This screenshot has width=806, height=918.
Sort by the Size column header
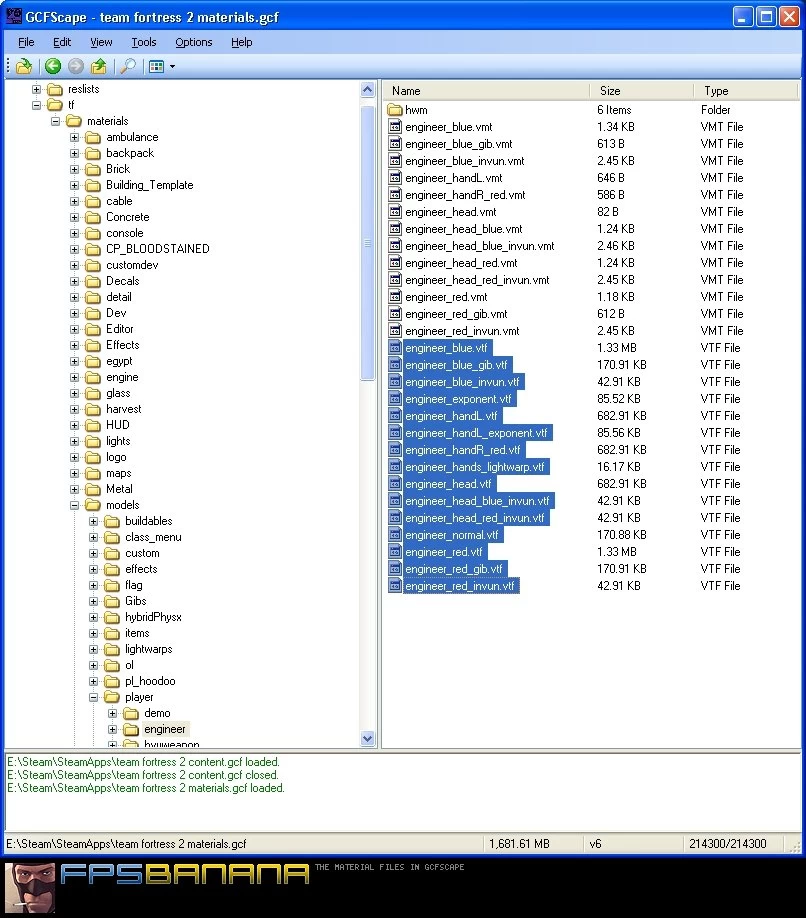642,91
